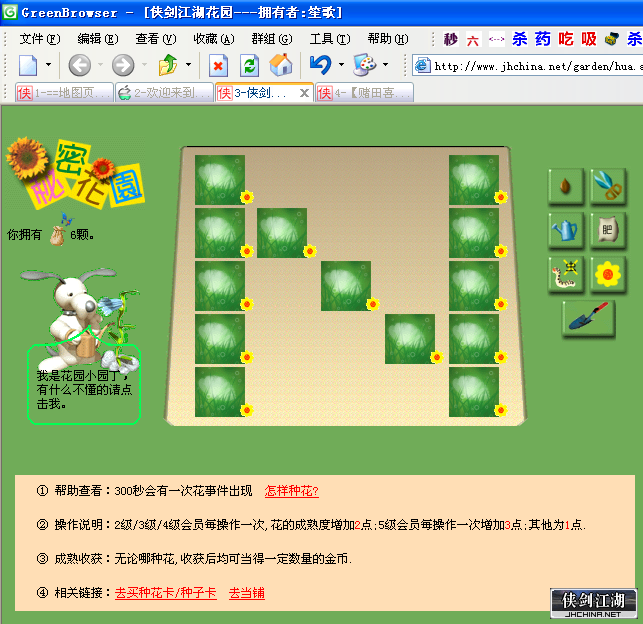Switch to tab 4-【赌田喜
The height and width of the screenshot is (624, 643).
[364, 93]
